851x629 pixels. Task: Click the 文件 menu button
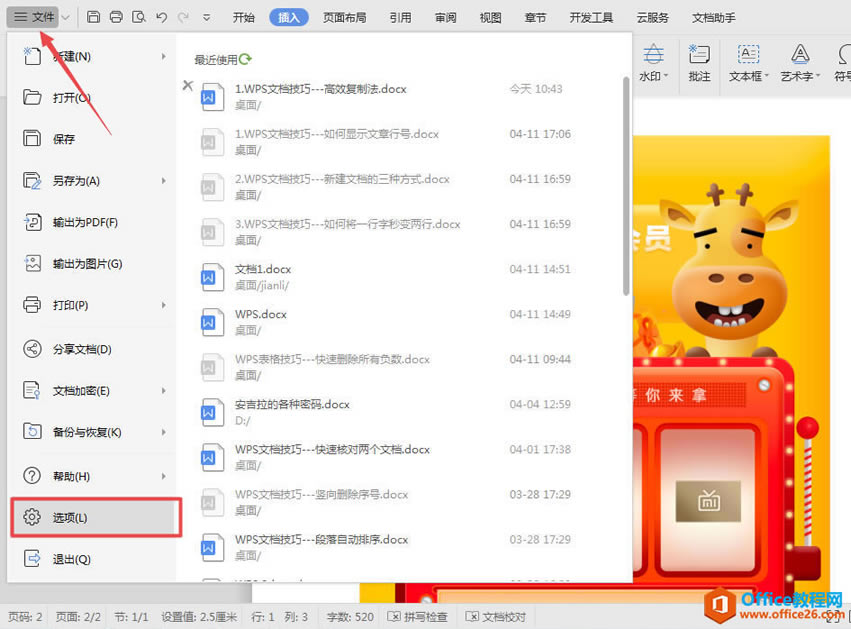pos(33,17)
